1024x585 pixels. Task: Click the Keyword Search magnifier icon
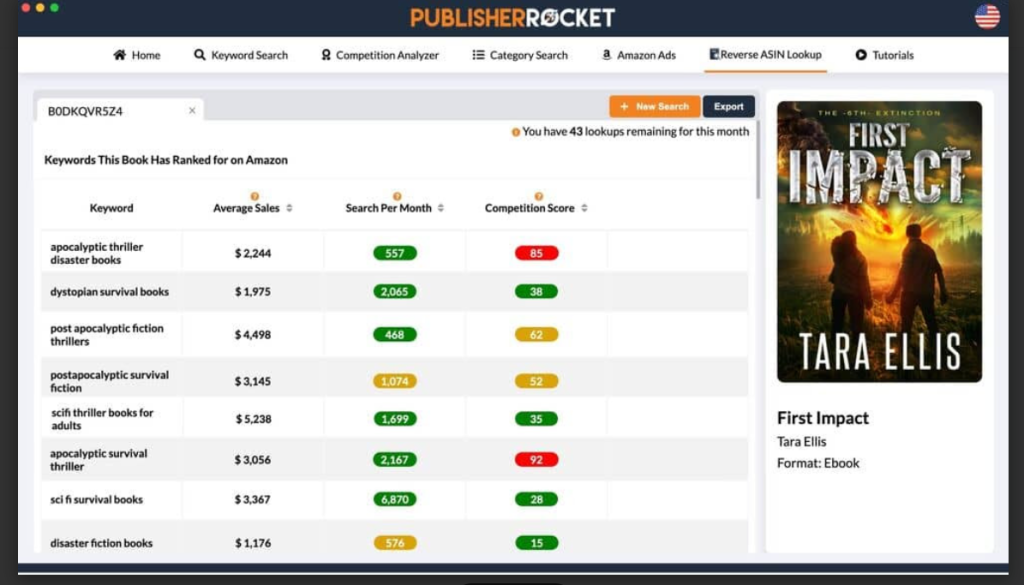pyautogui.click(x=200, y=55)
